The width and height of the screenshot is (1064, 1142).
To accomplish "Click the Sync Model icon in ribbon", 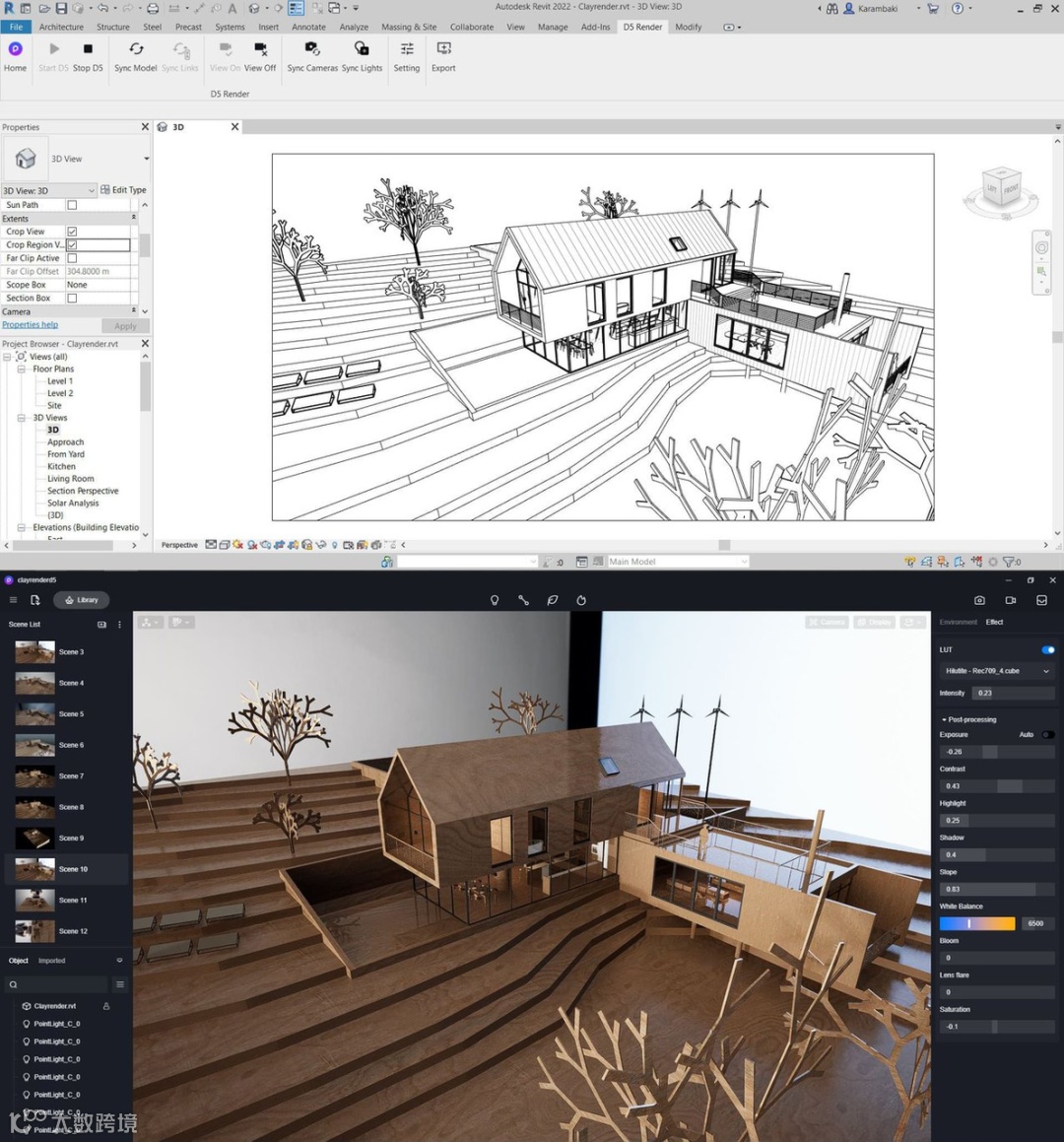I will 136,50.
